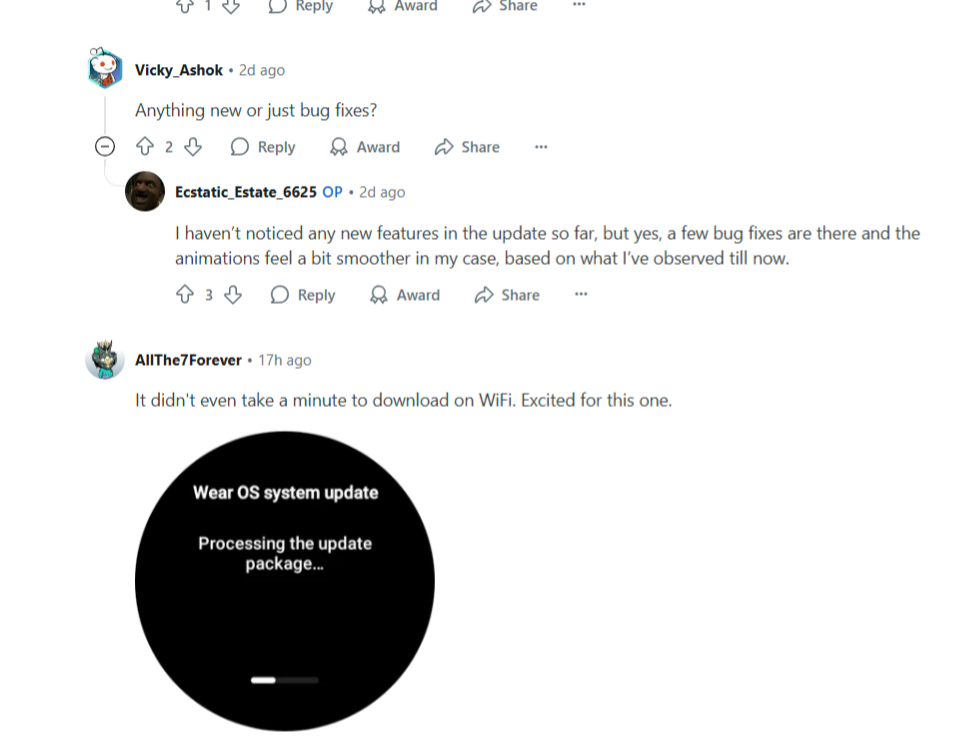Screen dimensions: 972x737
Task: Open more options on Vicky_Ashok's comment
Action: click(541, 147)
